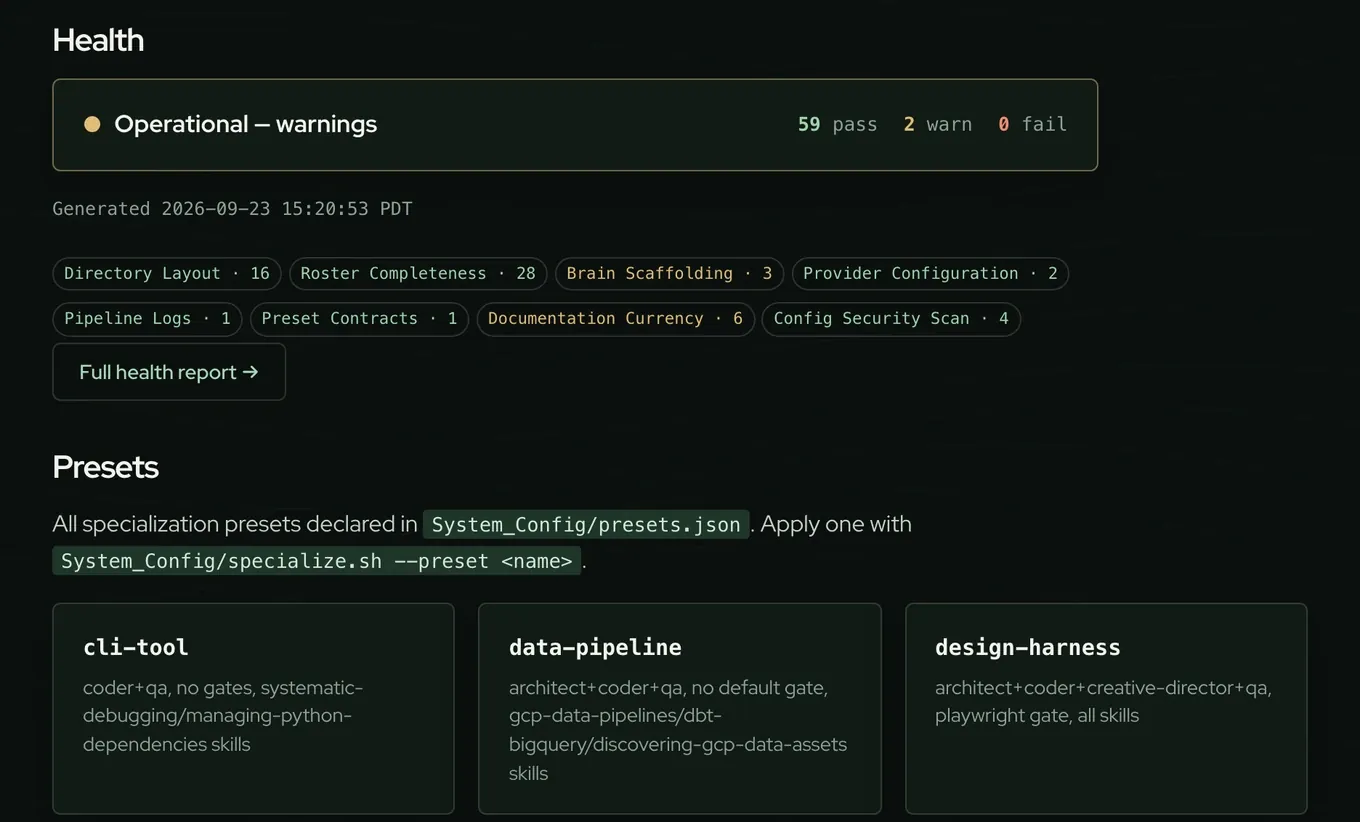Select the Brain Scaffolding · 3 chip
Viewport: 1360px width, 822px height.
click(x=669, y=273)
